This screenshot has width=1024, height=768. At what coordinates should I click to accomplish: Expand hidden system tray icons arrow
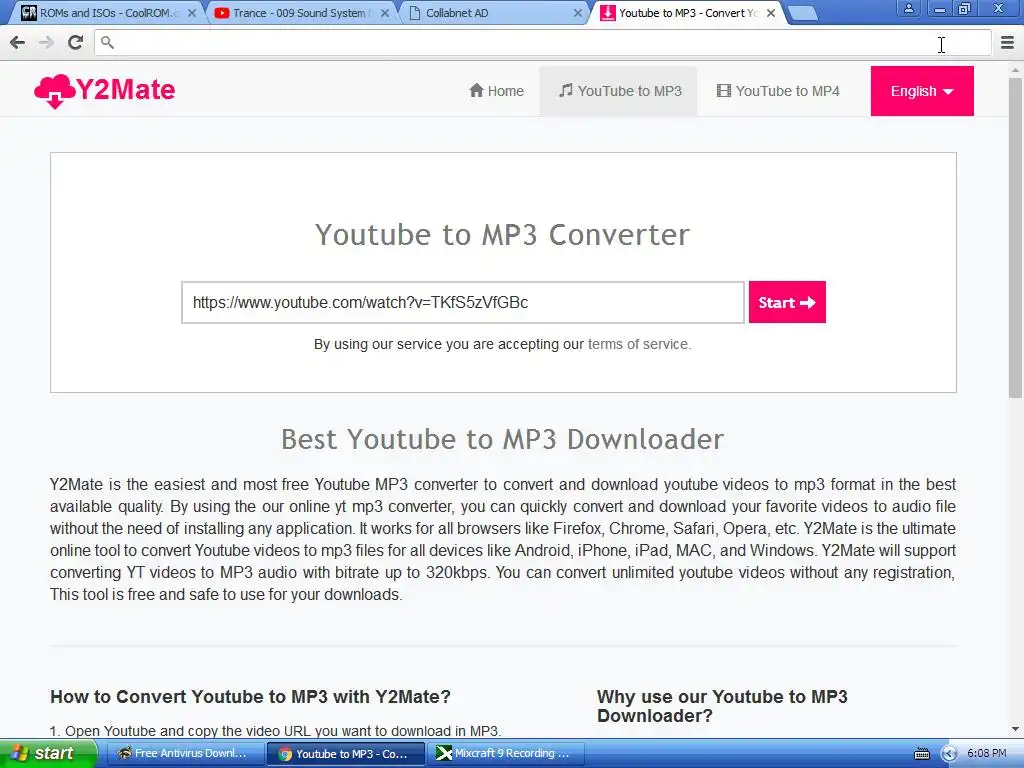click(949, 754)
